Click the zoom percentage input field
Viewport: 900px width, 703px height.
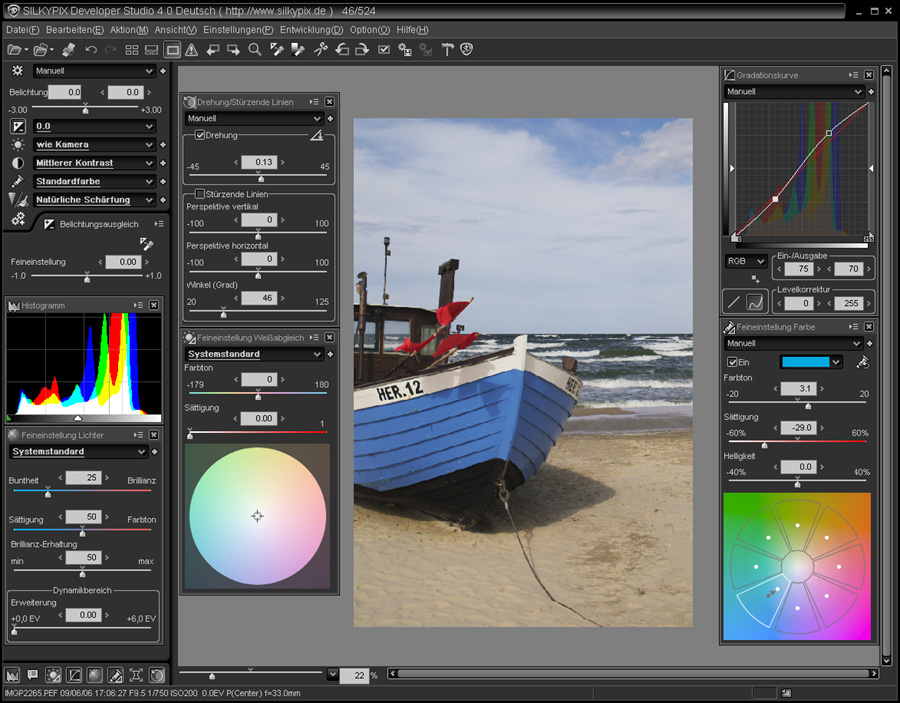(x=354, y=675)
